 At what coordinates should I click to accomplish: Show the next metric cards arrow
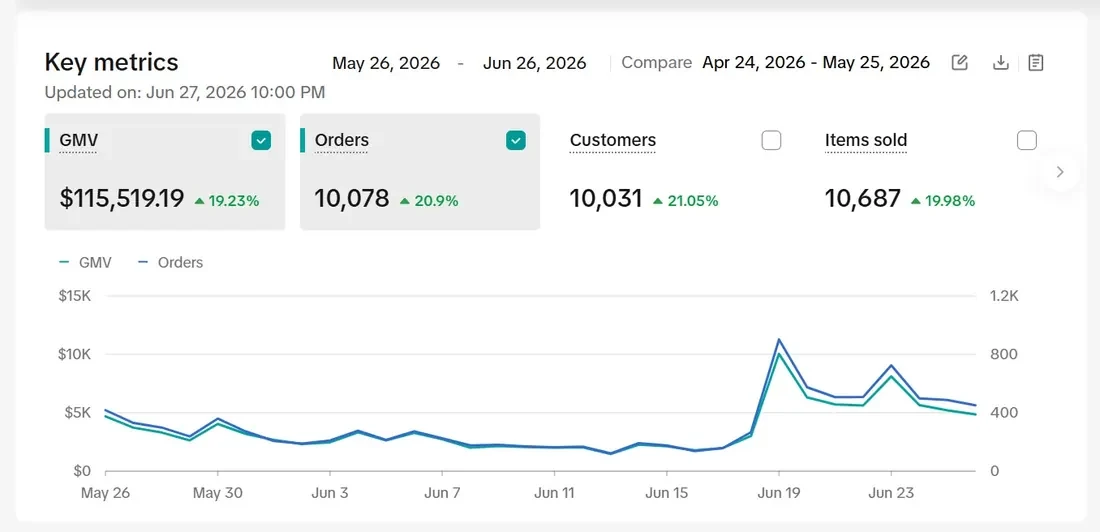click(1060, 172)
